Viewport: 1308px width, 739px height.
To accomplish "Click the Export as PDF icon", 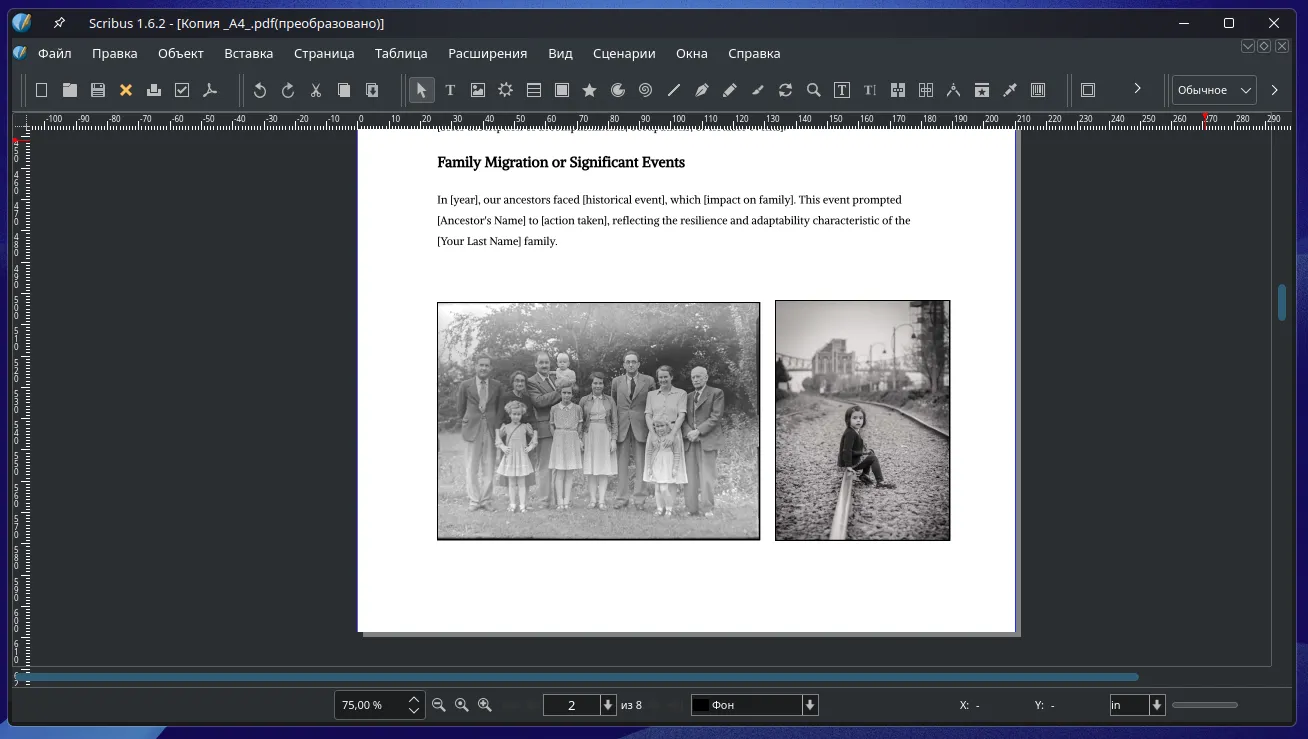I will coord(210,90).
